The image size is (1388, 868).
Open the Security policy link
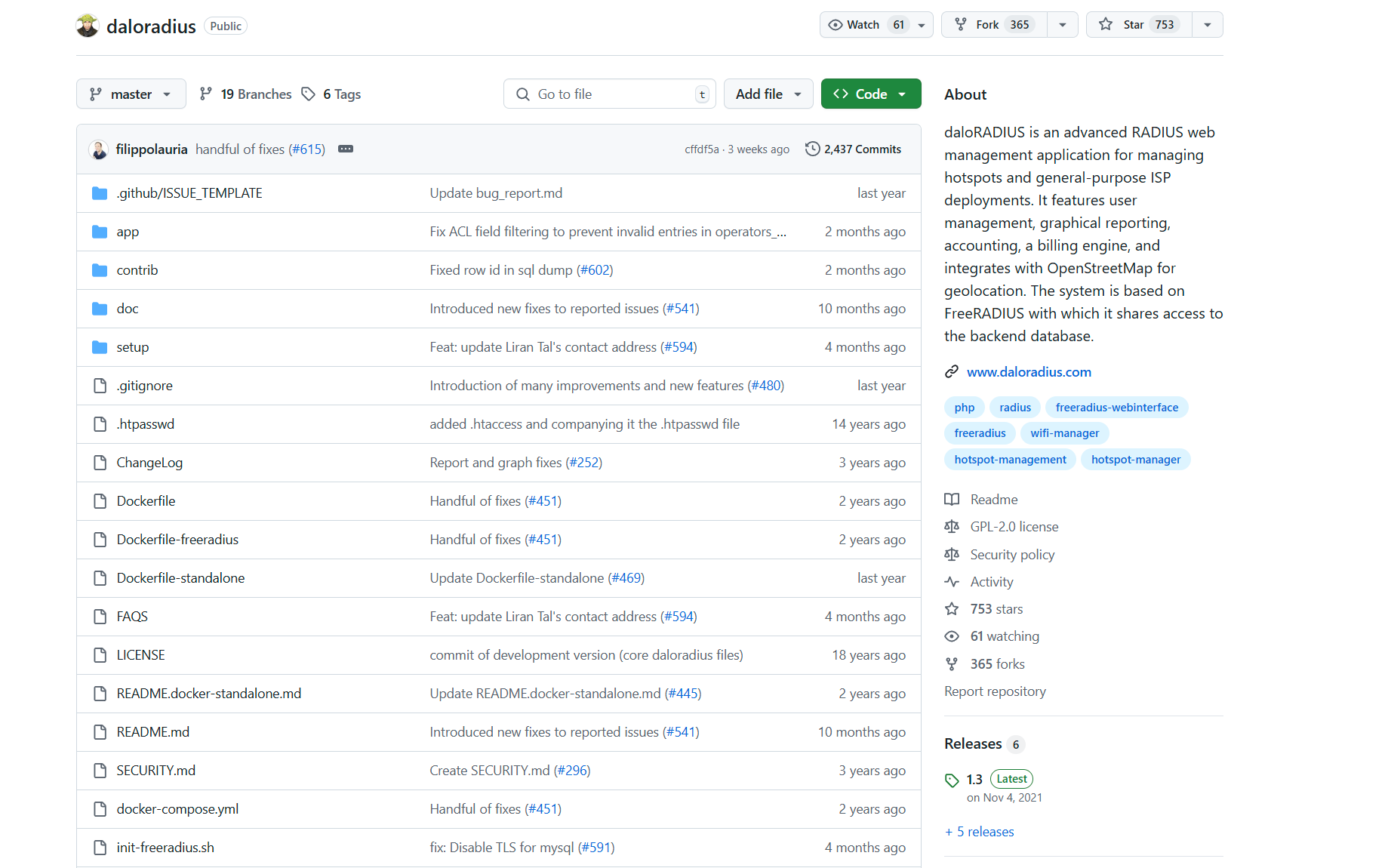(x=1012, y=555)
